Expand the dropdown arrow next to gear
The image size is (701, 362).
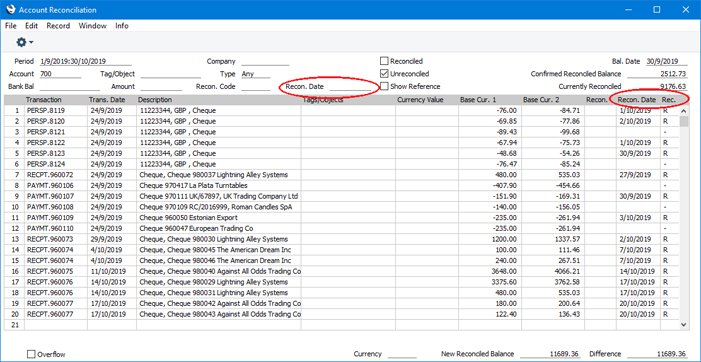(31, 43)
